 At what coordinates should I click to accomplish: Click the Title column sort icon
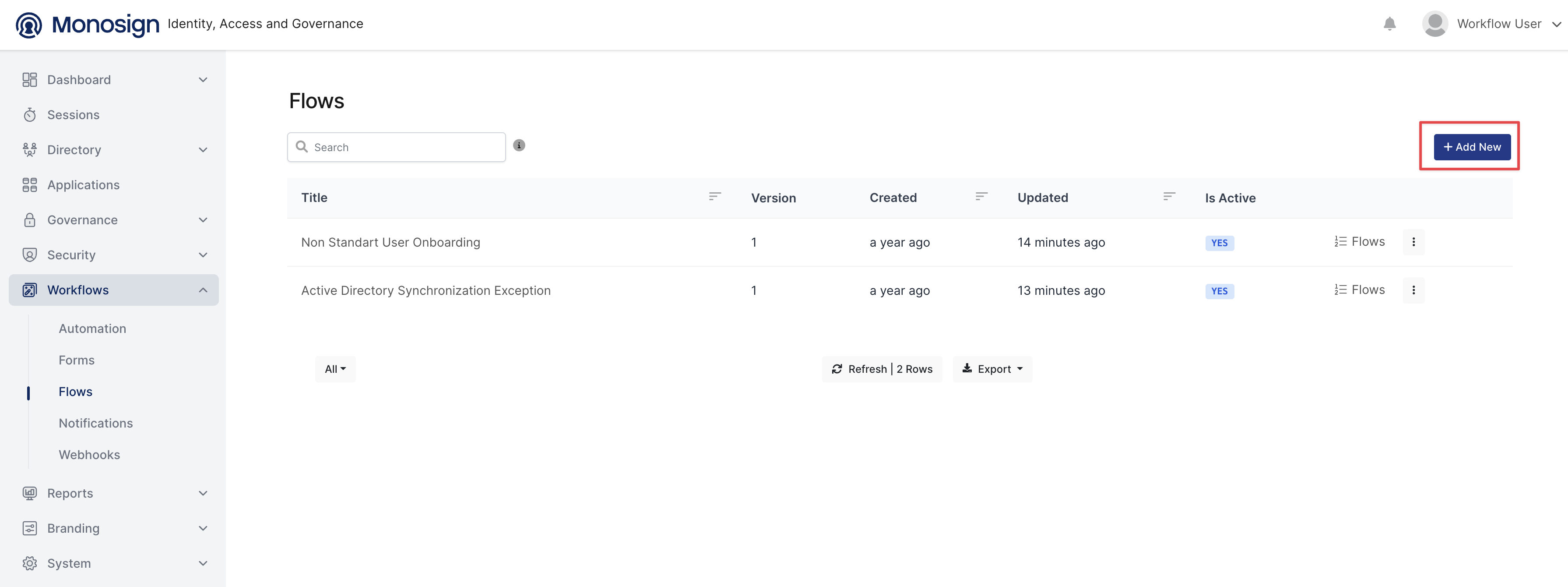point(714,196)
